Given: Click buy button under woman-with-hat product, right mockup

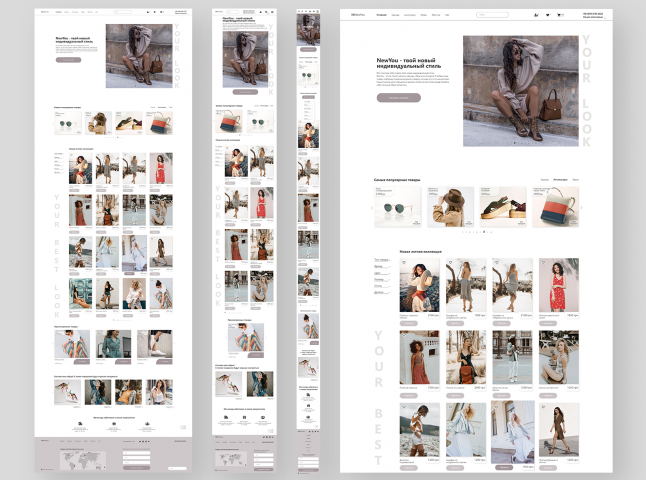Looking at the screenshot, I should pyautogui.click(x=409, y=323).
